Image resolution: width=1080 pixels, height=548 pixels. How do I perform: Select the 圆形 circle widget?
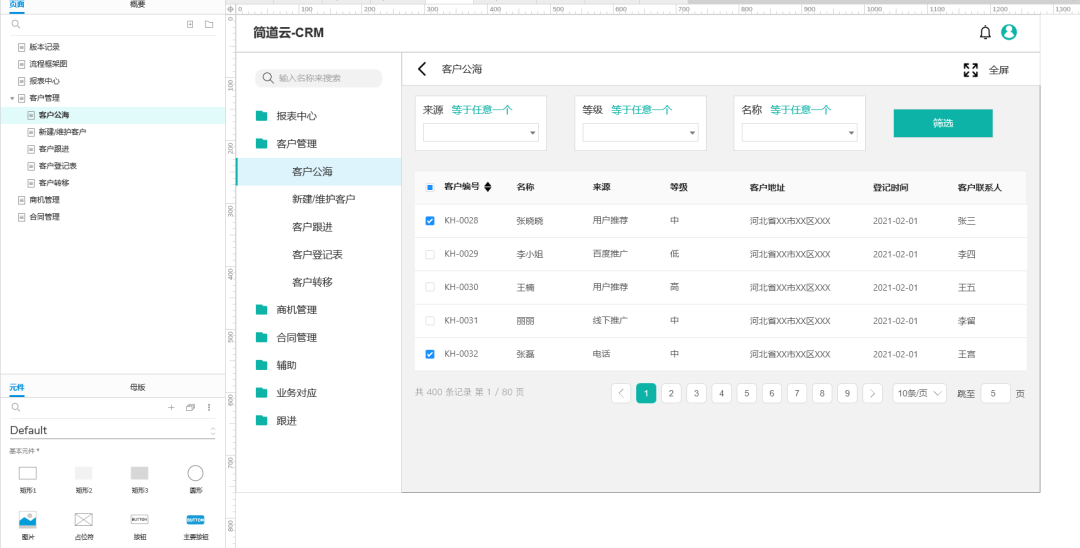pyautogui.click(x=195, y=473)
